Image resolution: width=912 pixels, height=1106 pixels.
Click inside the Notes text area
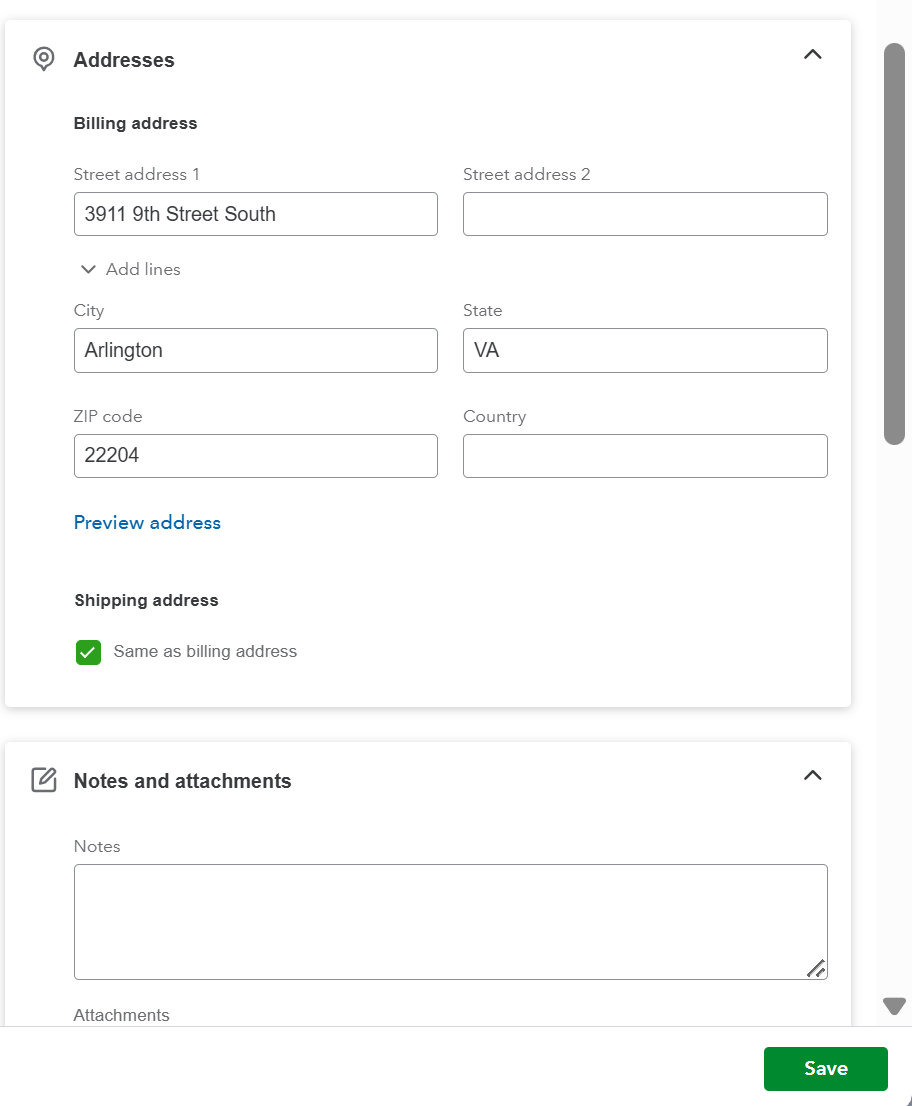click(450, 921)
